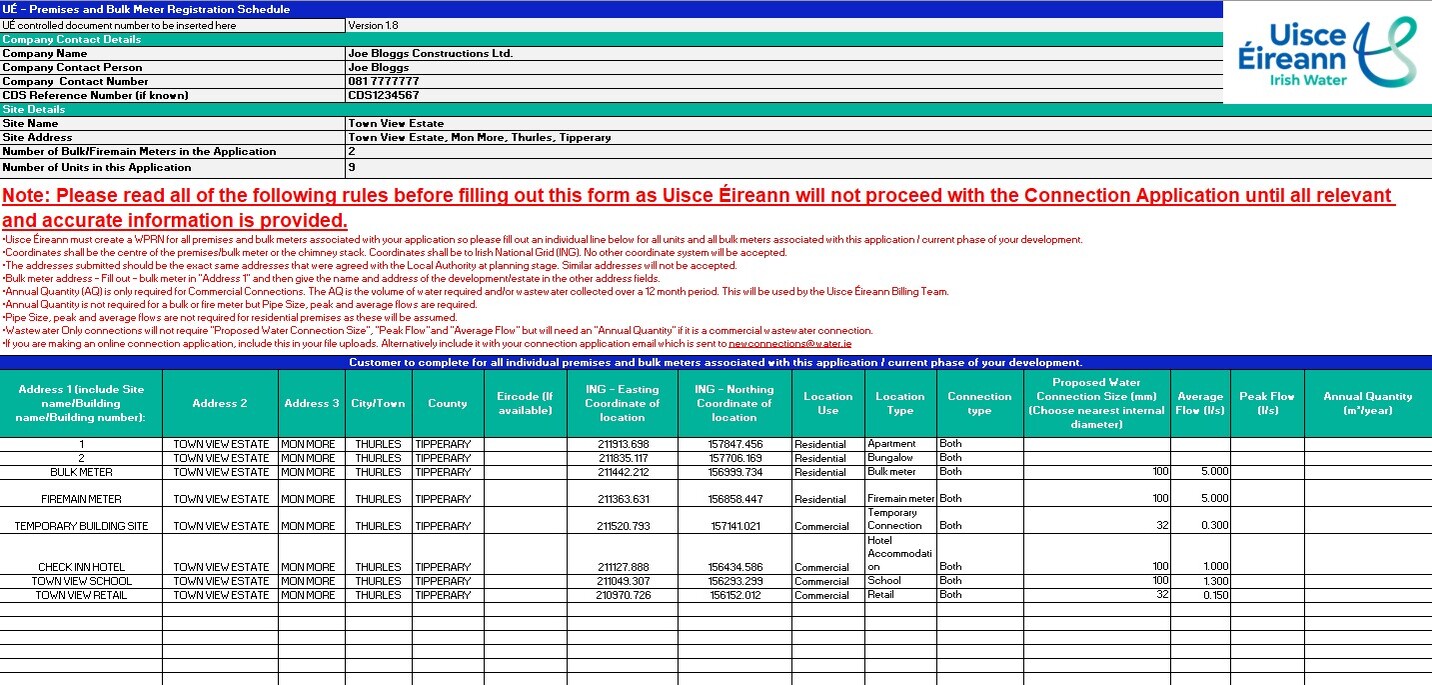The image size is (1432, 685).
Task: Click the Company Contact Number value 081 7777777
Action: point(383,81)
